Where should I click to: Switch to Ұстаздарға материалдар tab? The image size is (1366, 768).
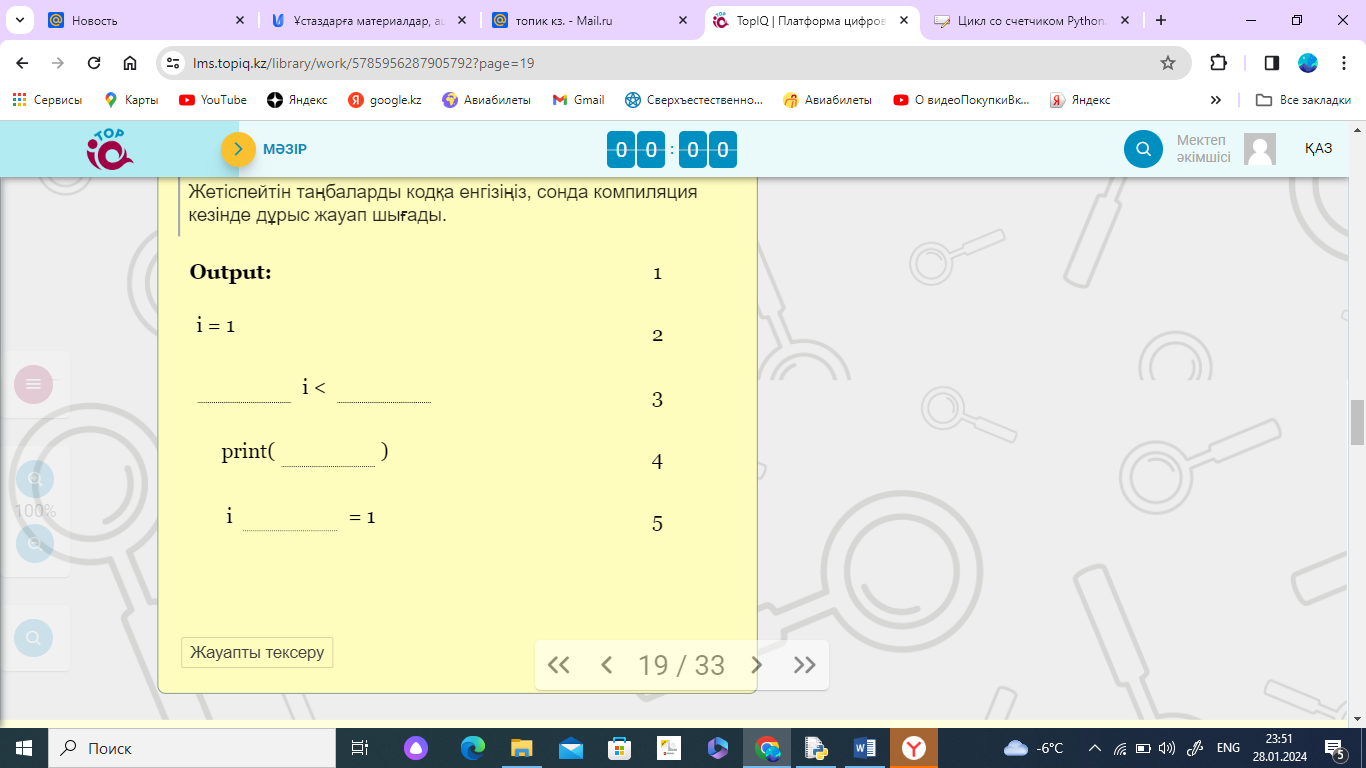point(368,20)
